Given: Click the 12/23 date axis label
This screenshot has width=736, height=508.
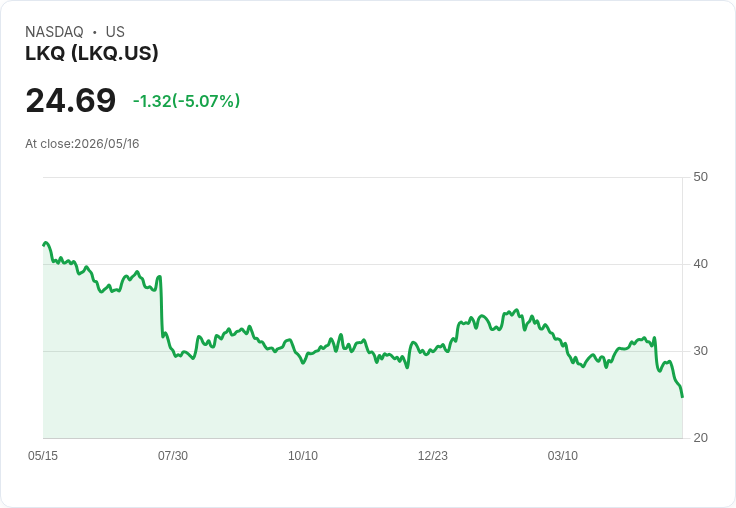Looking at the screenshot, I should coord(433,455).
